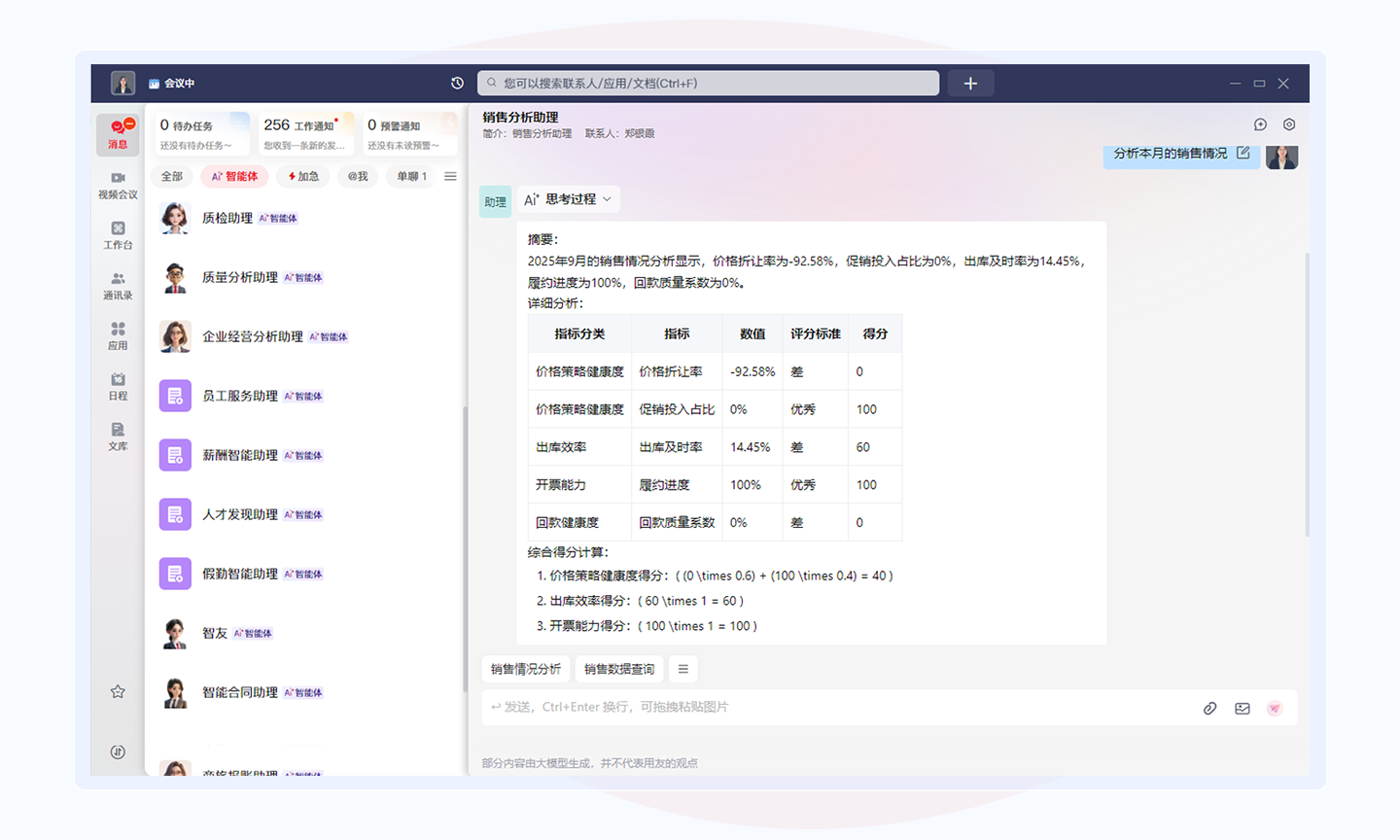Go to 通讯录 contacts in sidebar

[118, 285]
